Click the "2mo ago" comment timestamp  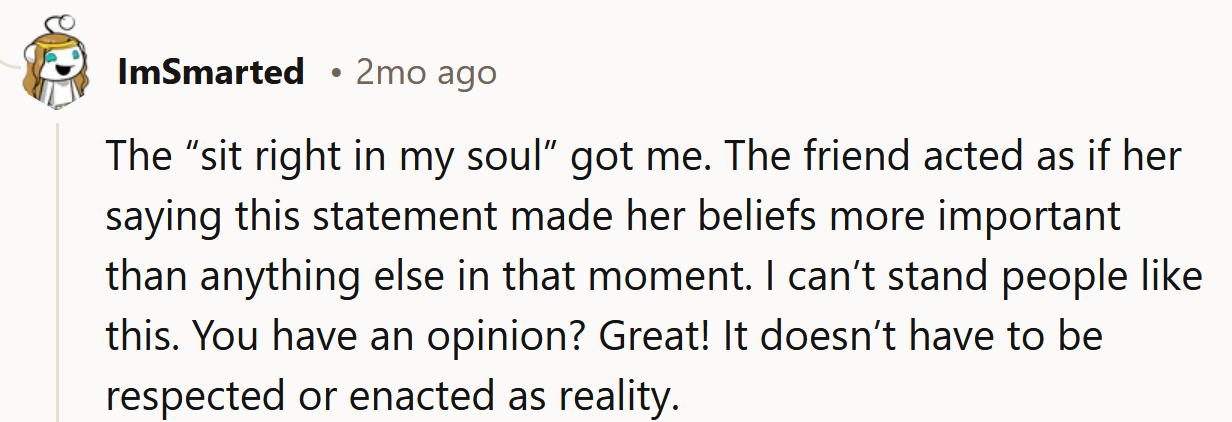[426, 72]
